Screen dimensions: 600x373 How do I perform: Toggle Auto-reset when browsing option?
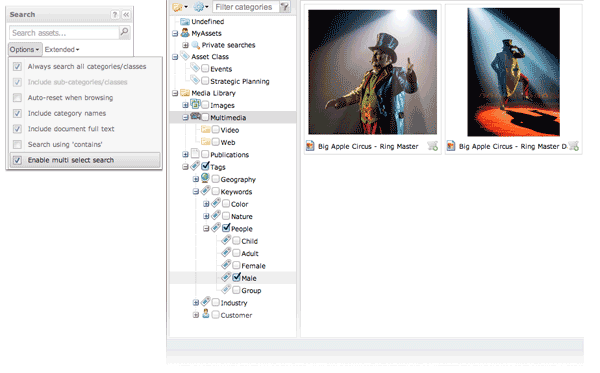(17, 98)
